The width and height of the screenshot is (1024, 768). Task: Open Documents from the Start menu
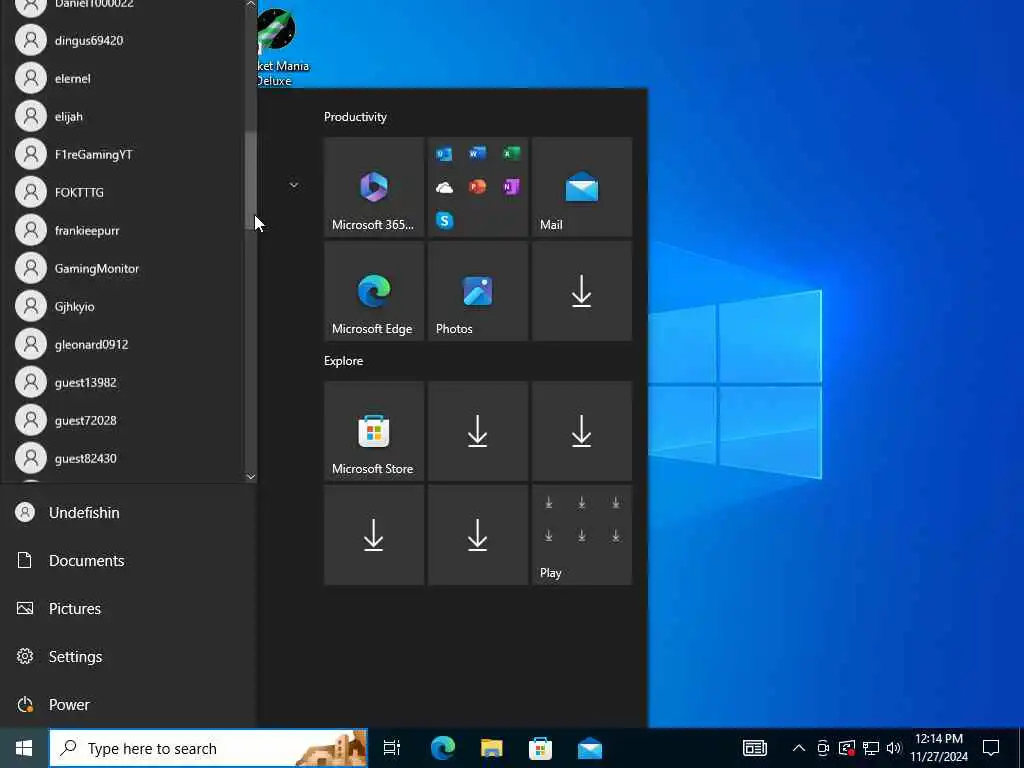pyautogui.click(x=128, y=560)
